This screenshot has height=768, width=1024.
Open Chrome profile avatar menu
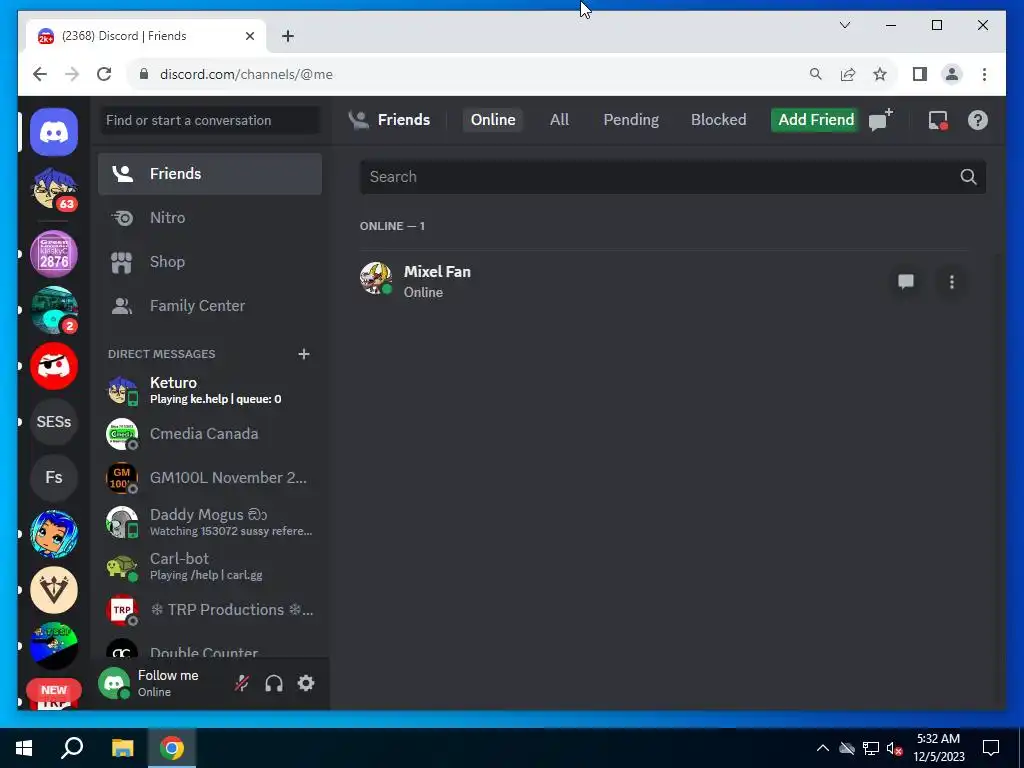(952, 74)
